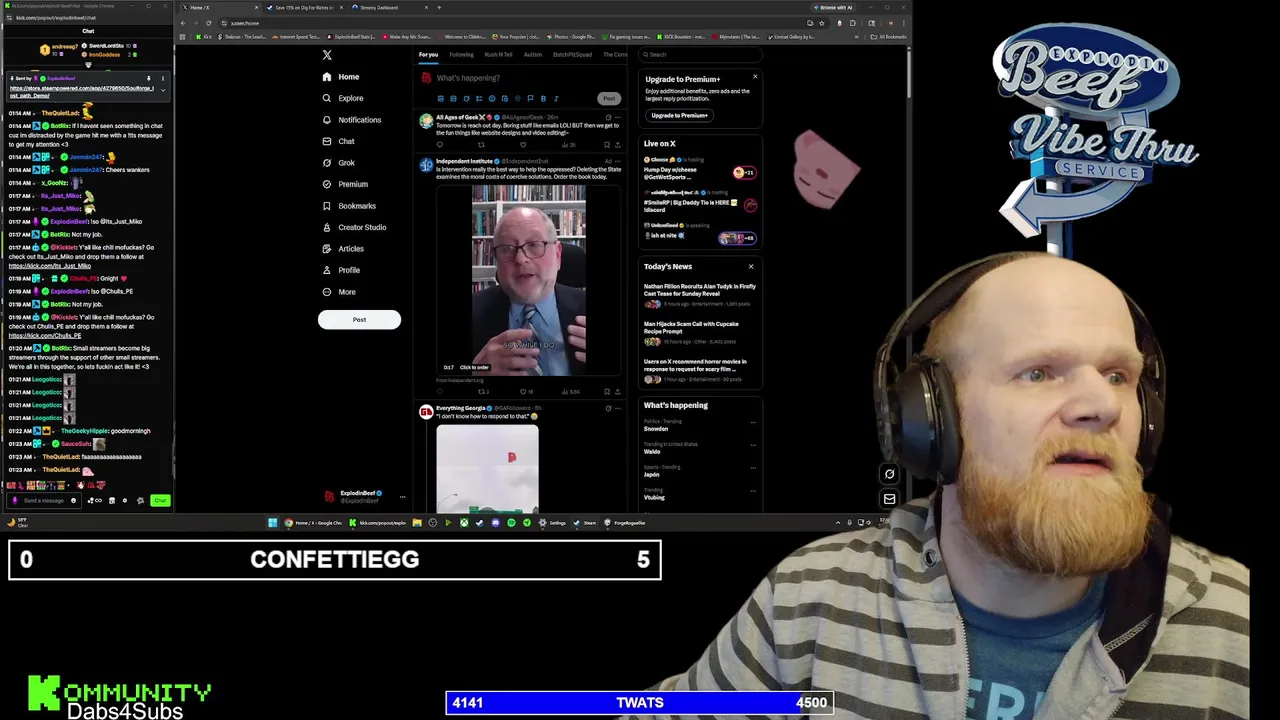Open more options on Independent Institute ad
Image resolution: width=1280 pixels, height=720 pixels.
[618, 161]
